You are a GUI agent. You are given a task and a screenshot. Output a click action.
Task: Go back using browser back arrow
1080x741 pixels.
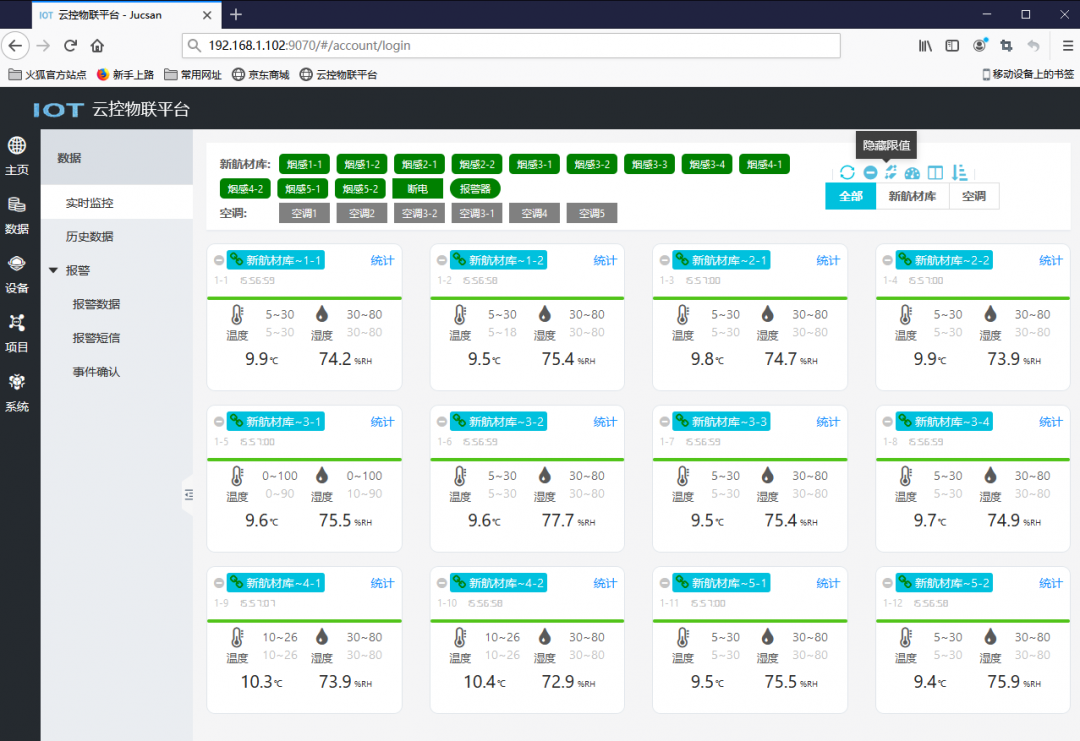point(15,45)
